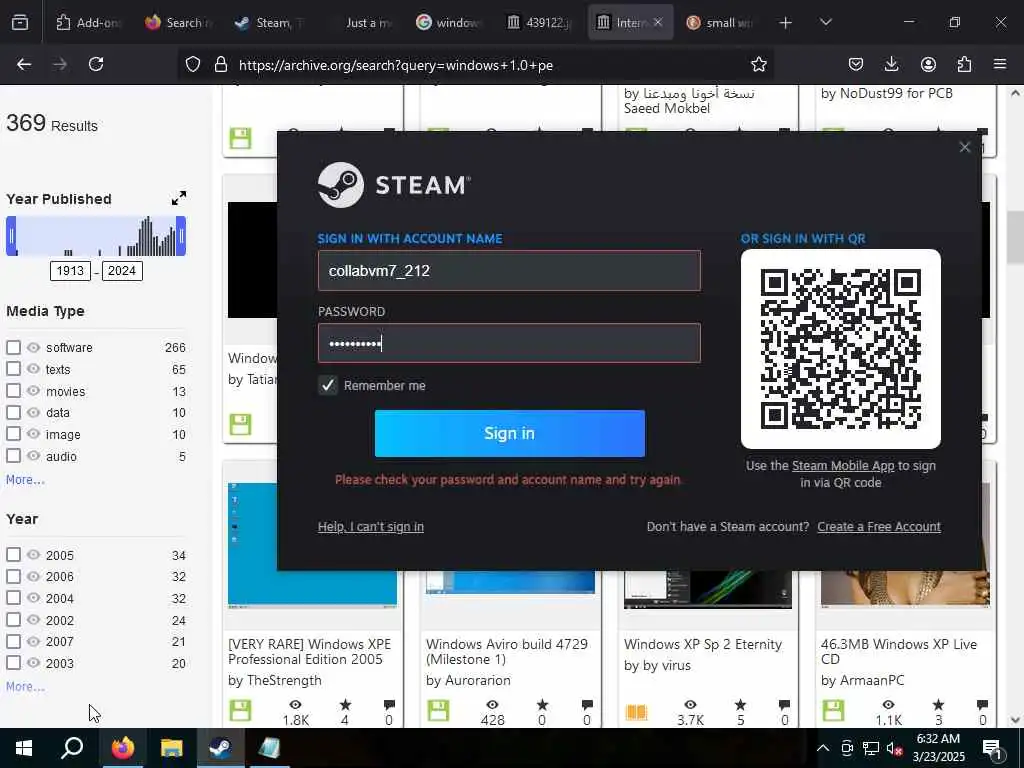The image size is (1024, 768).
Task: Switch to the Search tab
Action: pyautogui.click(x=180, y=23)
